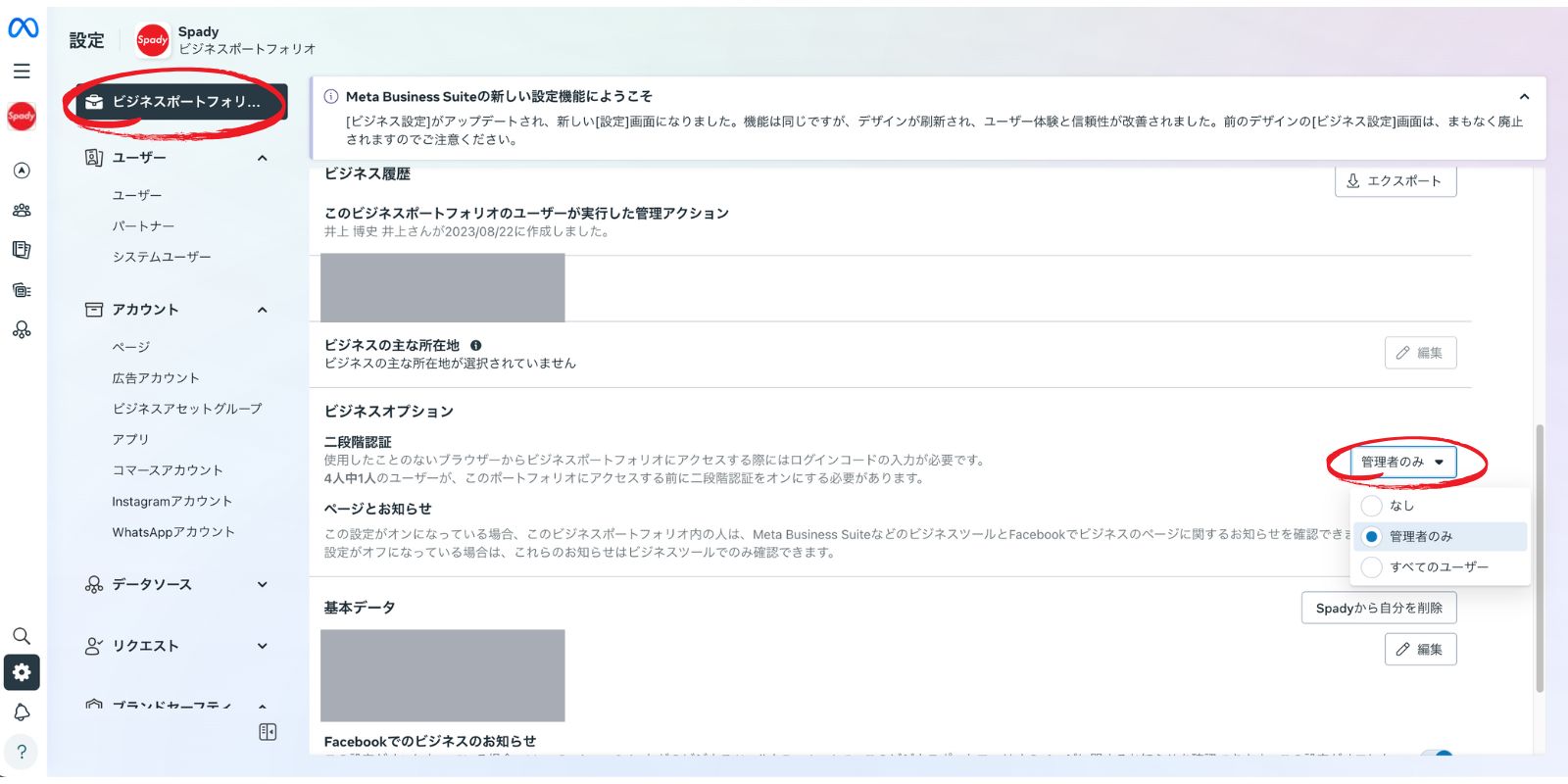Open the hamburger menu icon
Image resolution: width=1568 pixels, height=784 pixels.
pyautogui.click(x=22, y=71)
